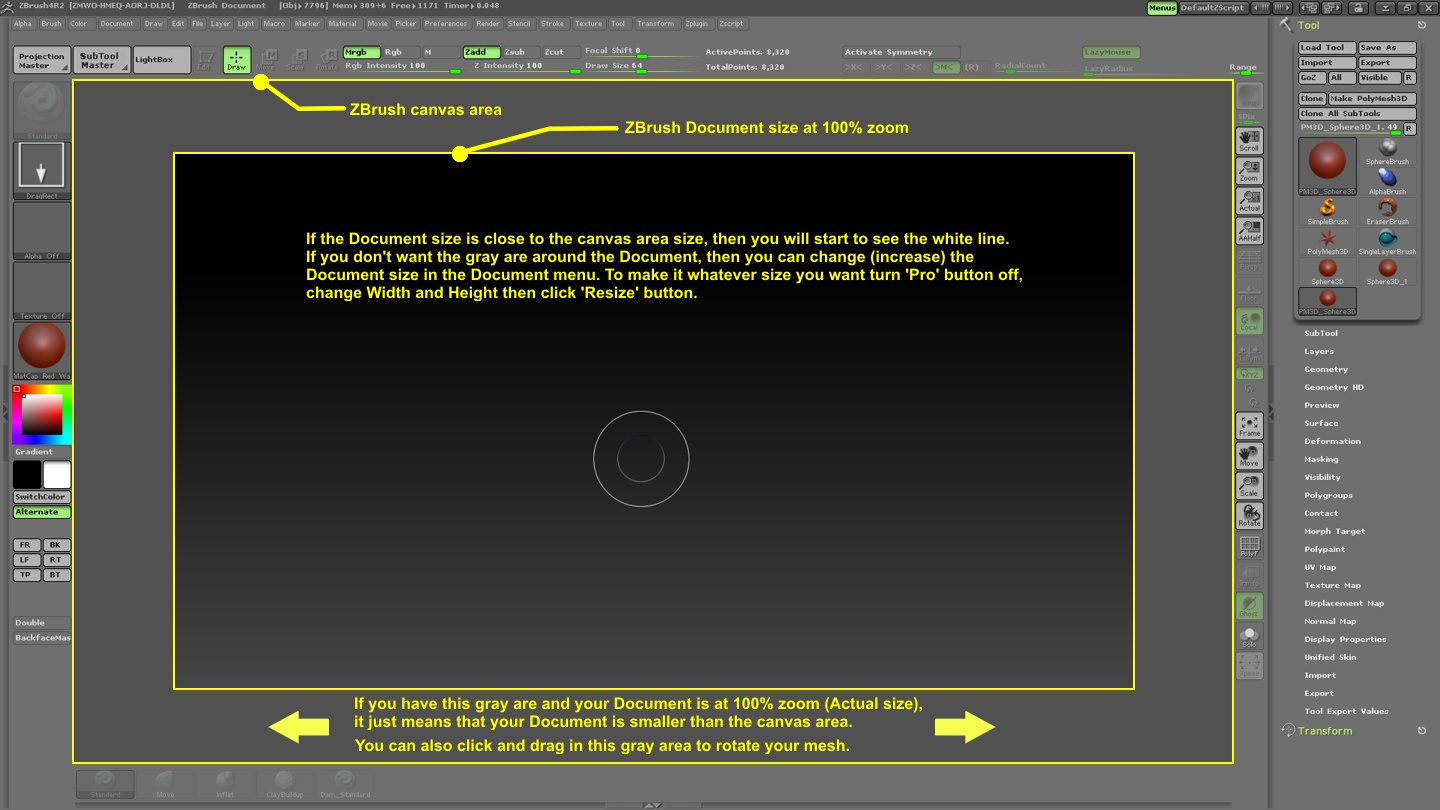
Task: Click the Rgb Intensity slider
Action: coord(403,67)
